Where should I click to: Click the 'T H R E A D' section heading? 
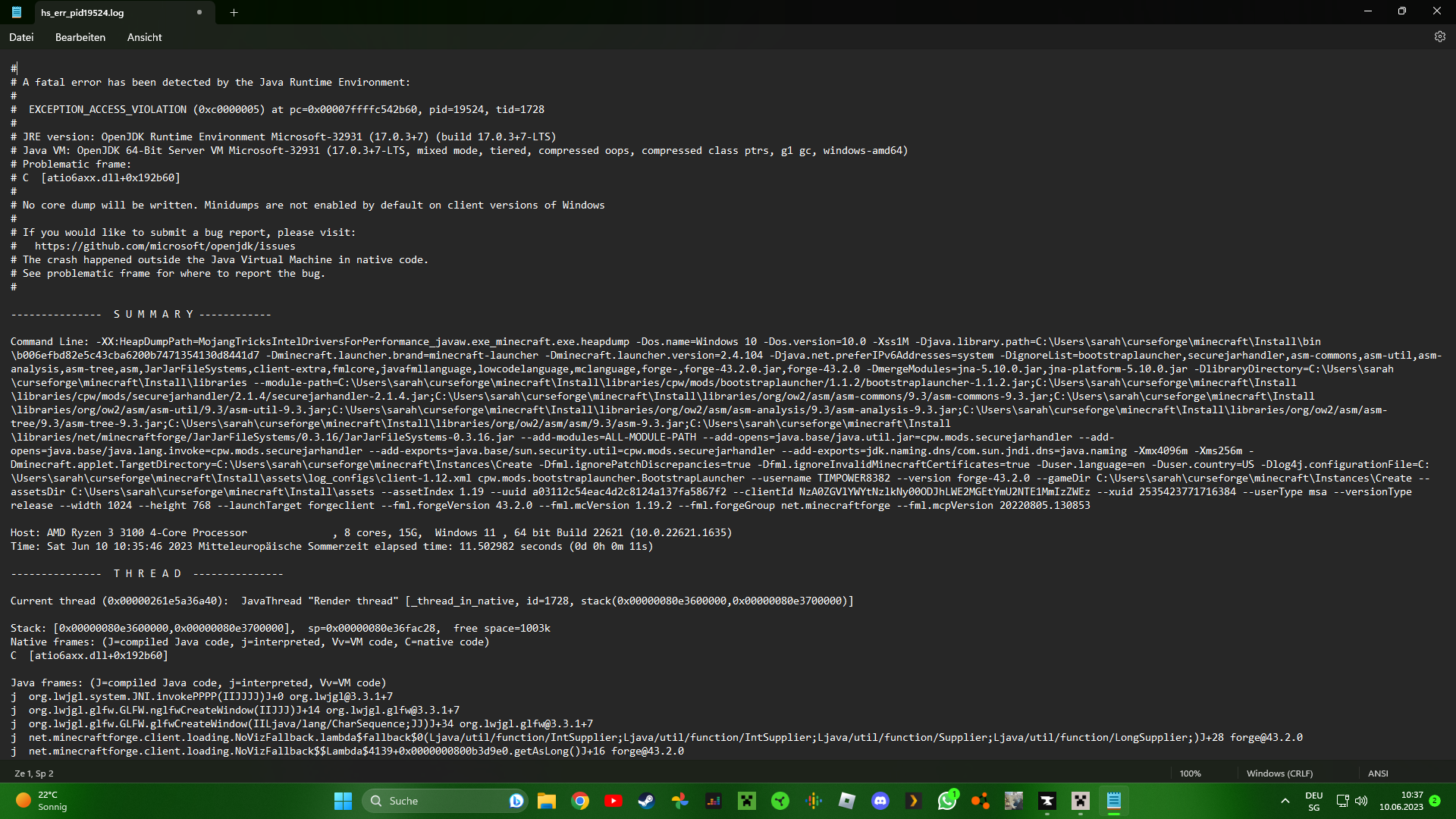click(x=147, y=573)
